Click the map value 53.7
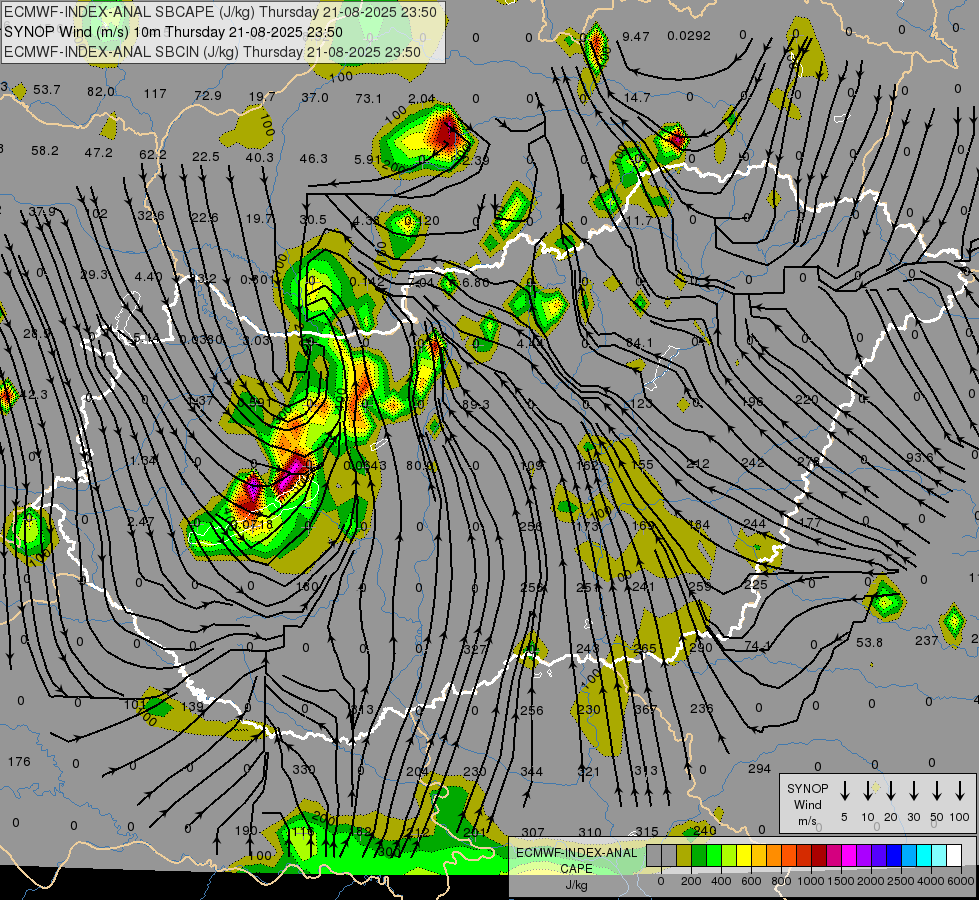 [x=47, y=89]
